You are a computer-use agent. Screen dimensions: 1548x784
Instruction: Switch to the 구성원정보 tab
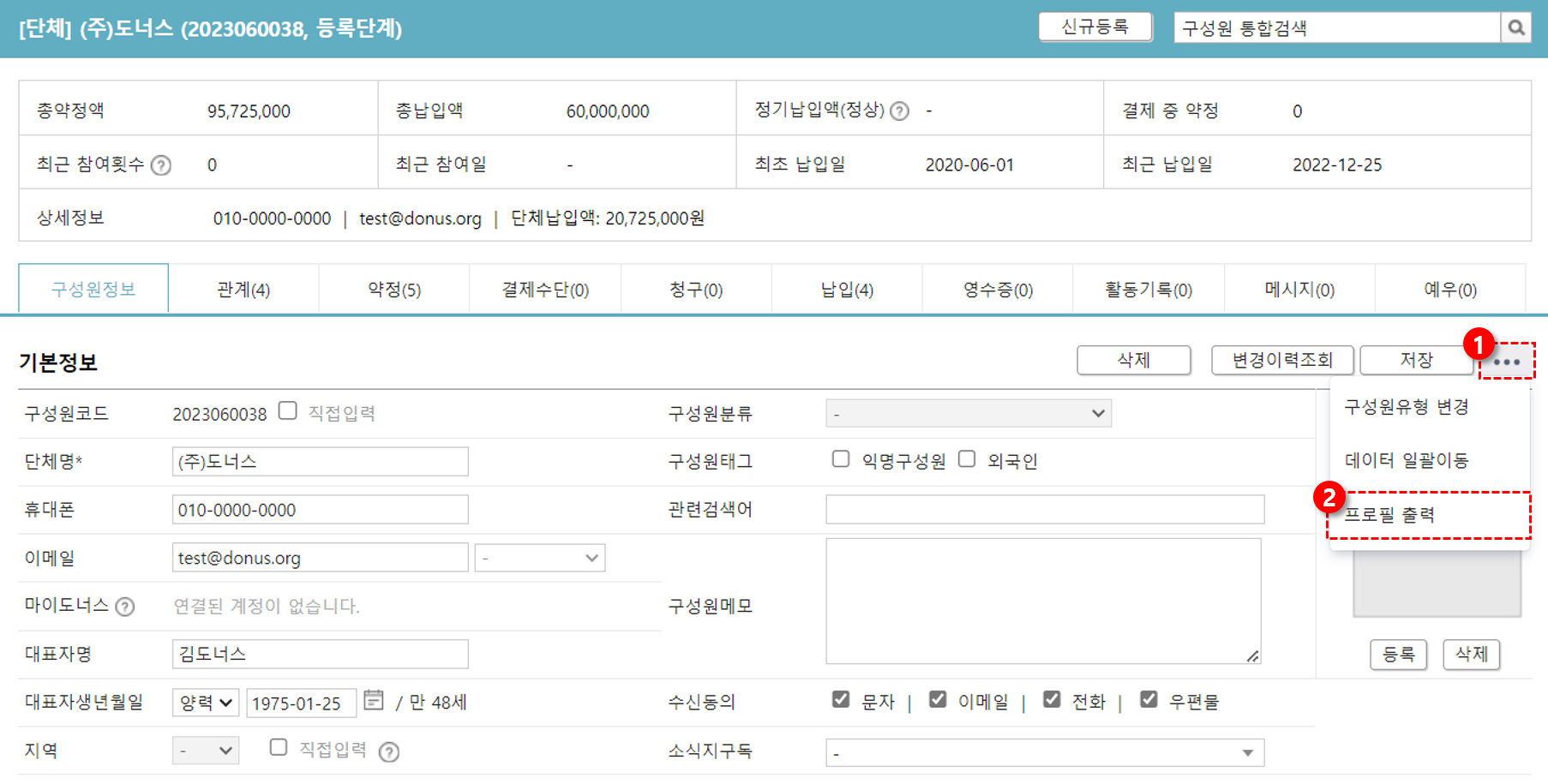pos(93,289)
